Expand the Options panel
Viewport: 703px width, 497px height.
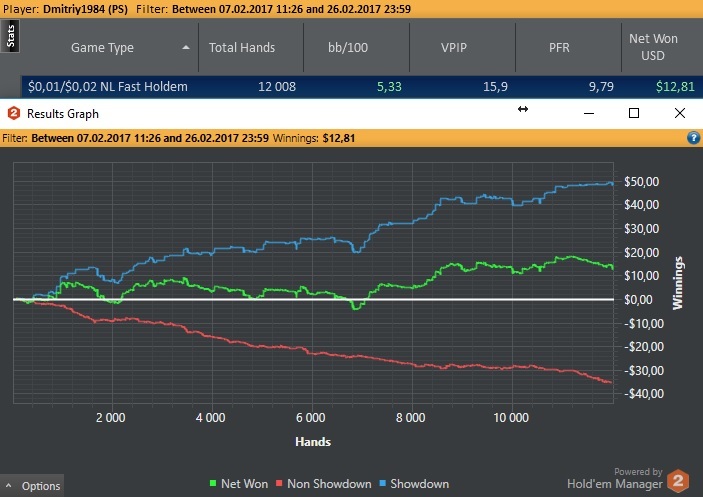point(32,486)
